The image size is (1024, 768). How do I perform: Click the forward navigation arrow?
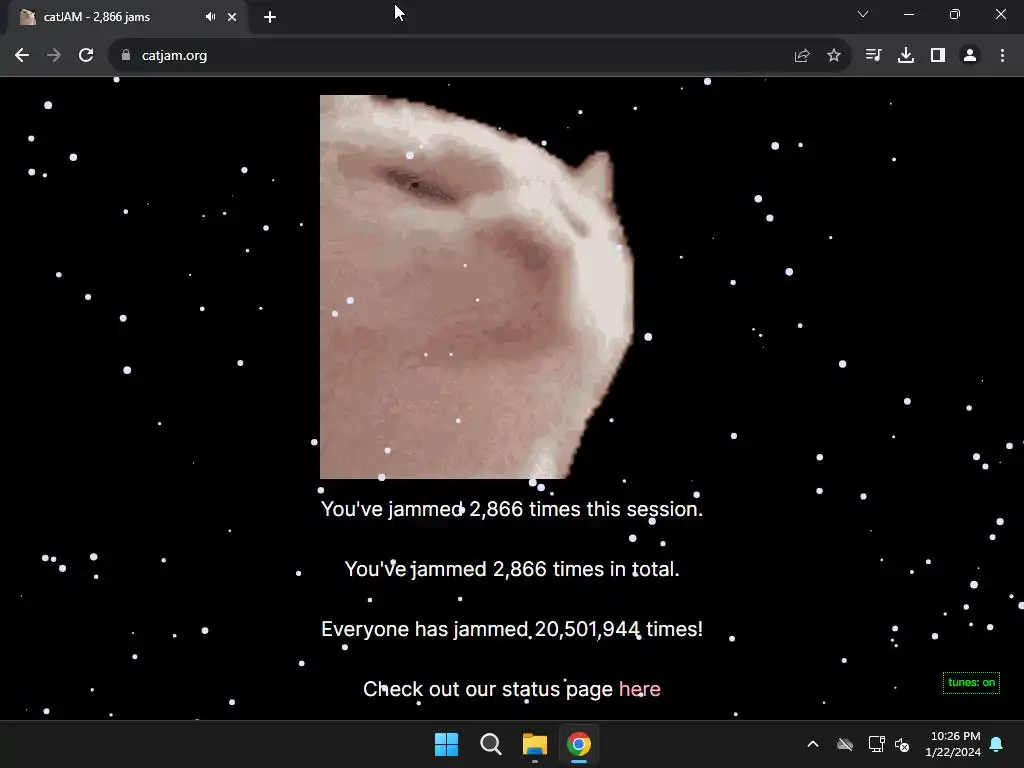pyautogui.click(x=54, y=56)
